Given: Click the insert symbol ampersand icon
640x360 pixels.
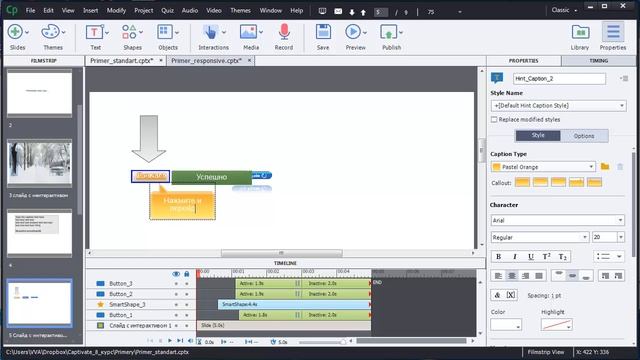Looking at the screenshot, I should click(497, 295).
